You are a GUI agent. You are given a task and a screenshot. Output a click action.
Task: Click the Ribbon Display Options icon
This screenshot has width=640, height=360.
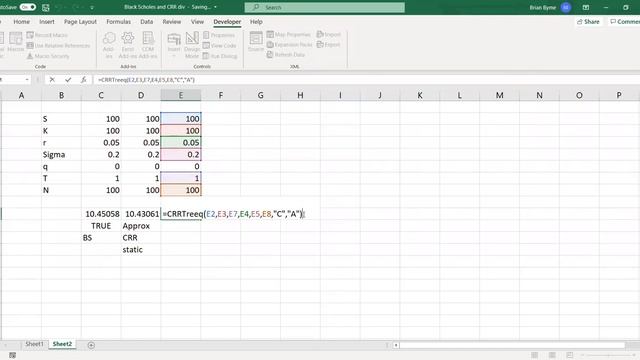pos(586,7)
